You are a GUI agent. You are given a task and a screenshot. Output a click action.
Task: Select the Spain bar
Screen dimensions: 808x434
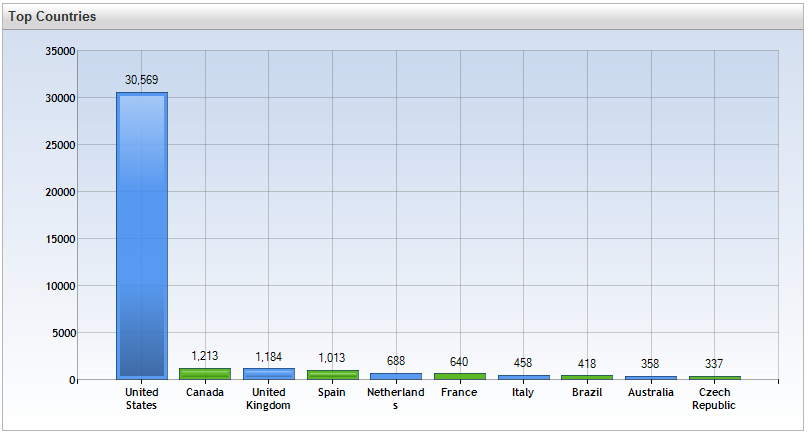coord(333,375)
